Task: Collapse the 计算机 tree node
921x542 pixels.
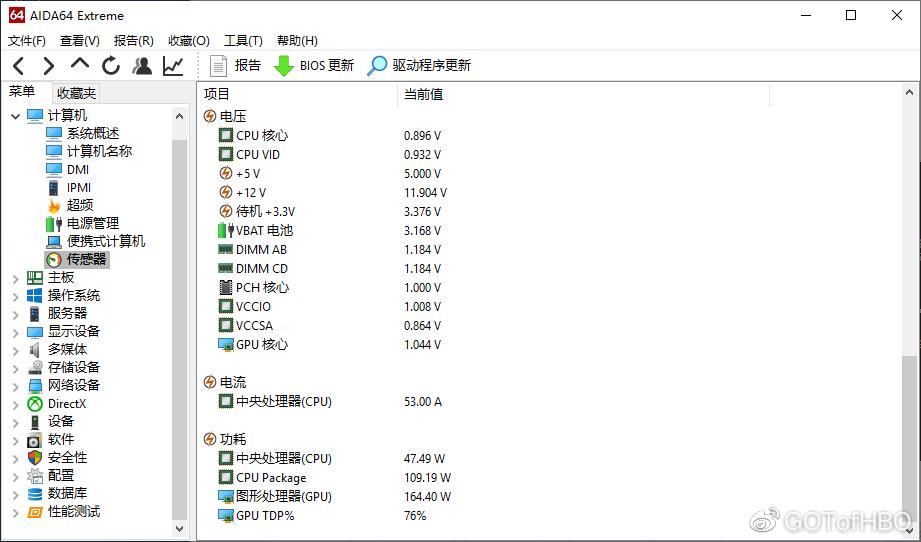Action: point(15,116)
